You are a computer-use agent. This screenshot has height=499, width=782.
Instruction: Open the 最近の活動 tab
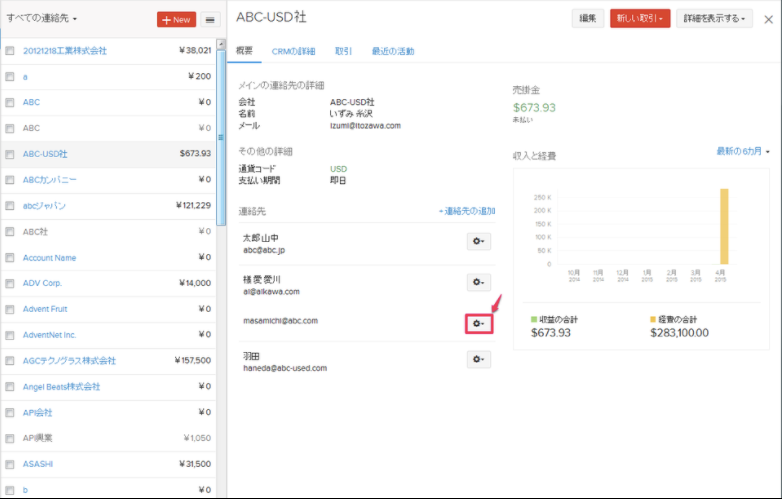click(392, 51)
